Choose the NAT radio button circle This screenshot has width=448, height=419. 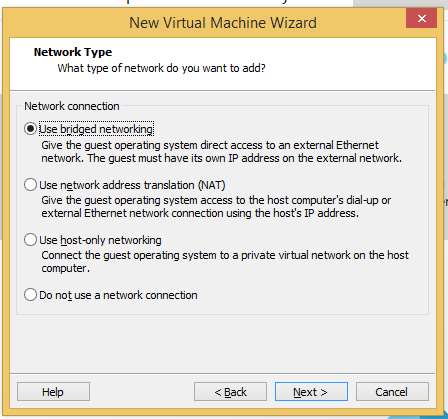pos(30,184)
